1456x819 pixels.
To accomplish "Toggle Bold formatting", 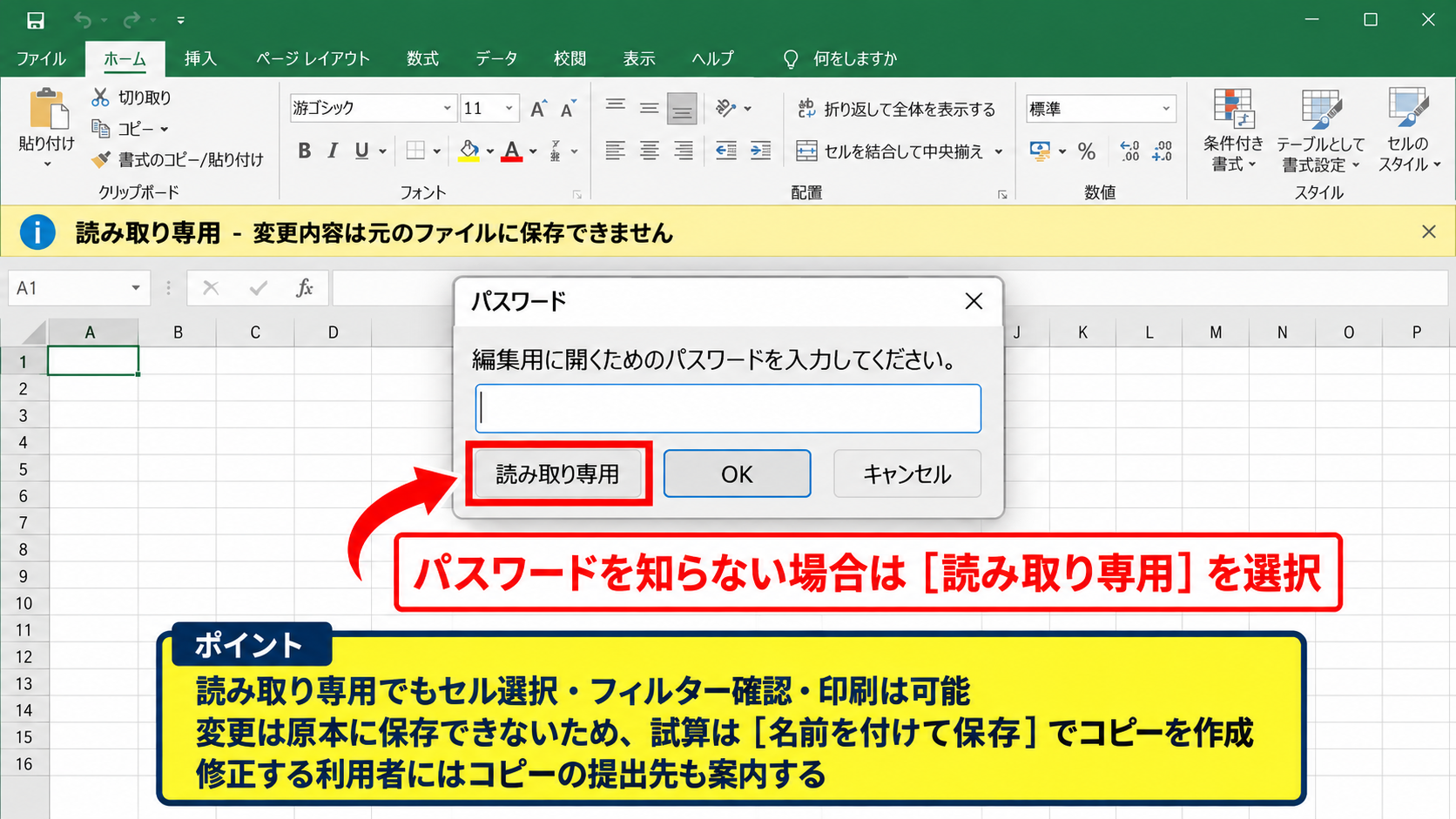I will click(x=304, y=151).
